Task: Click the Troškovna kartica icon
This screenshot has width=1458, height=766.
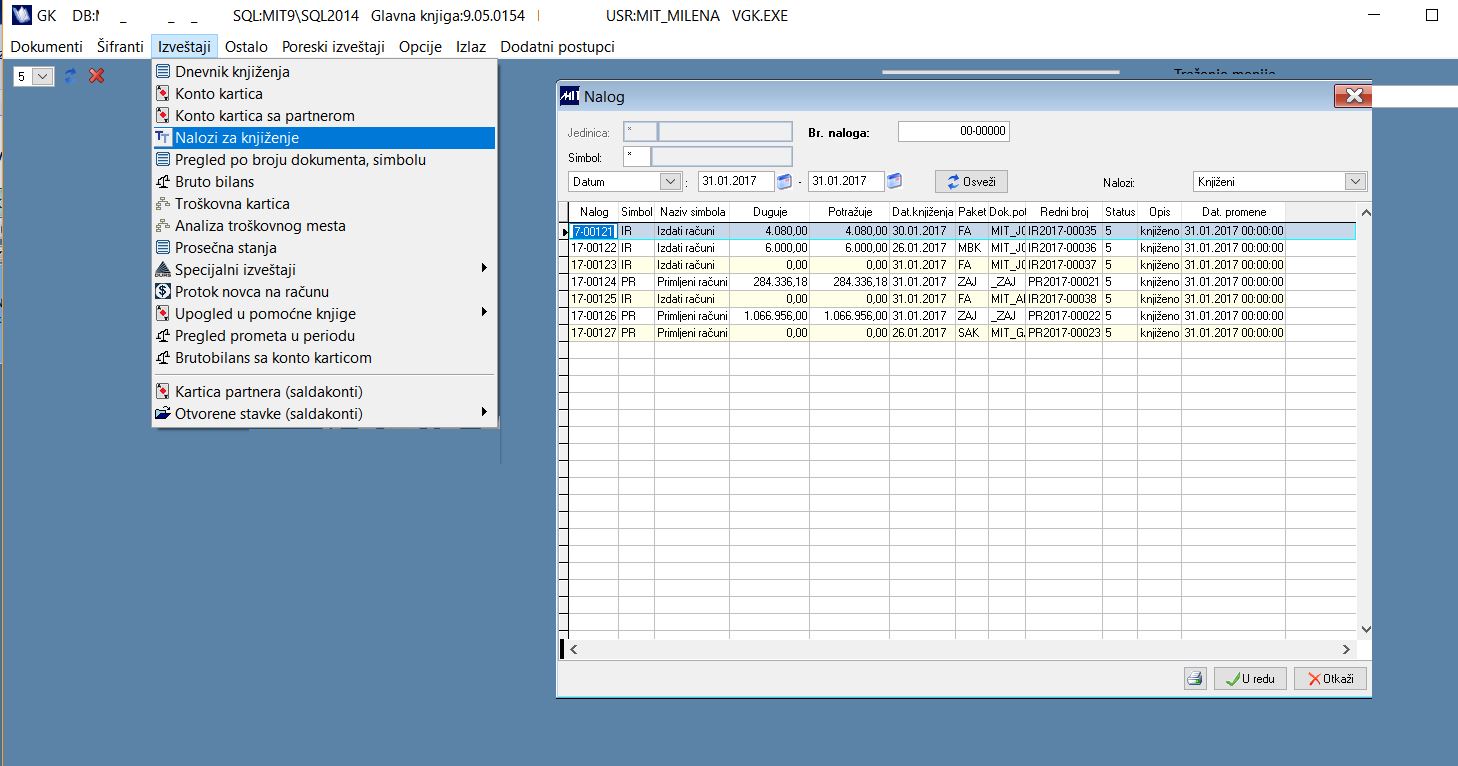Action: click(164, 204)
